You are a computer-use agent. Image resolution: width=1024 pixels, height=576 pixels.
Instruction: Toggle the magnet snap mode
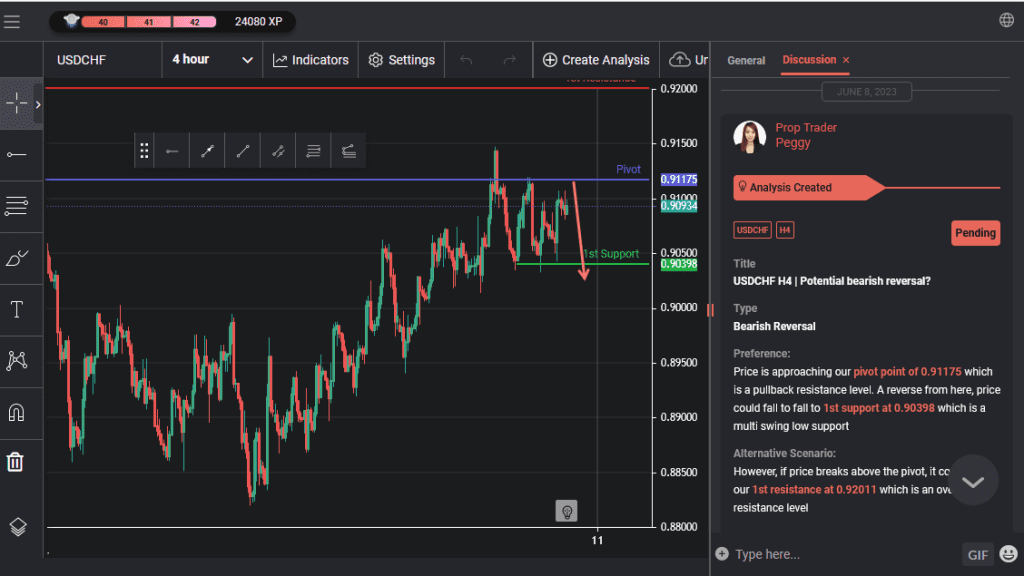coord(17,412)
